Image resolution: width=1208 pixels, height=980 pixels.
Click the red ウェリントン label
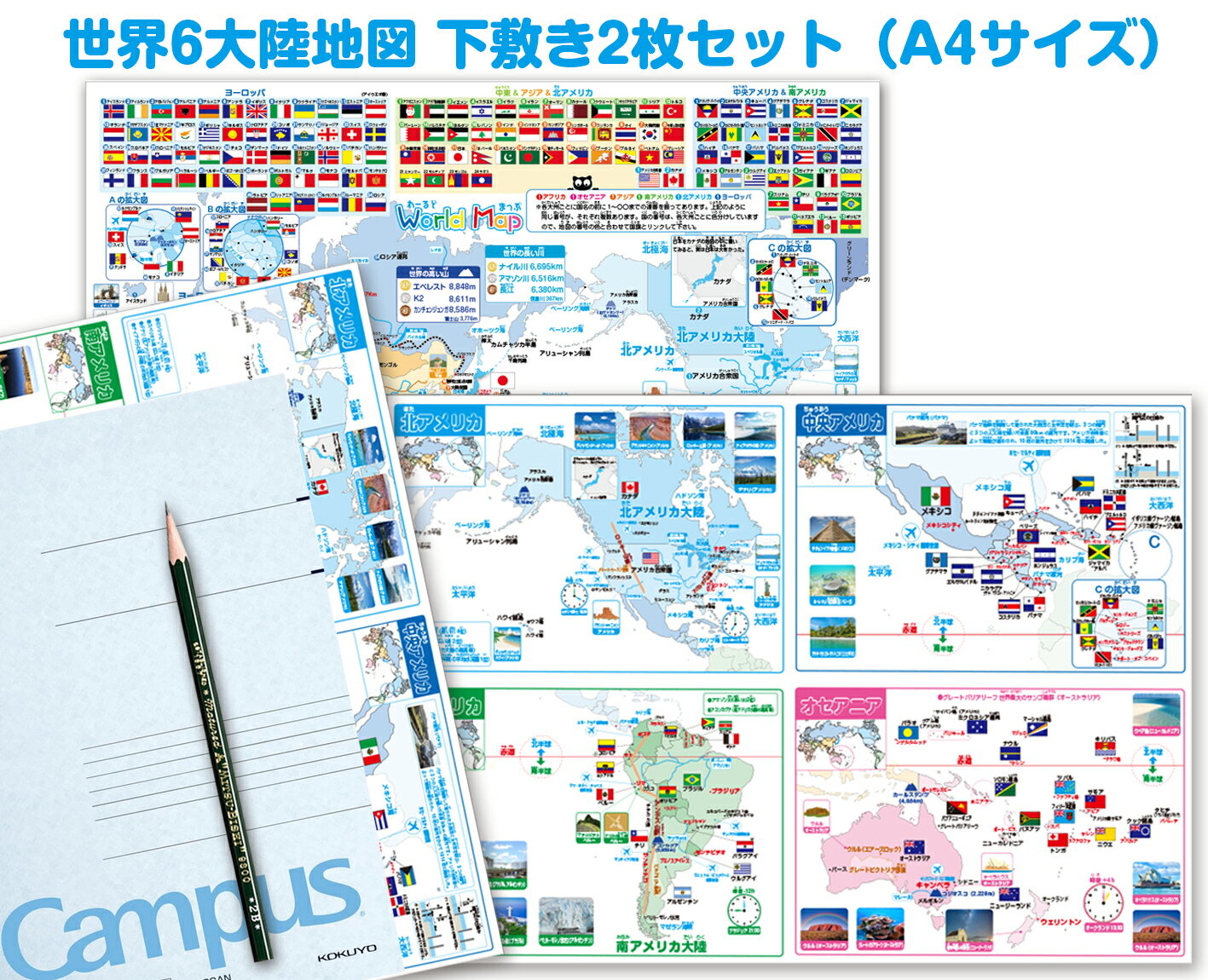[1060, 921]
